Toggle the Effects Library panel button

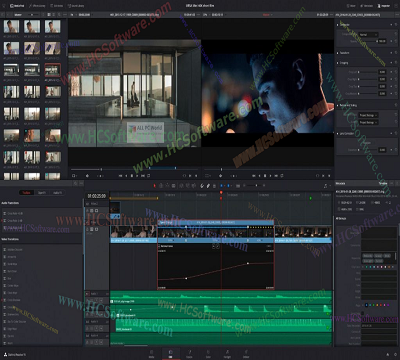coord(37,6)
